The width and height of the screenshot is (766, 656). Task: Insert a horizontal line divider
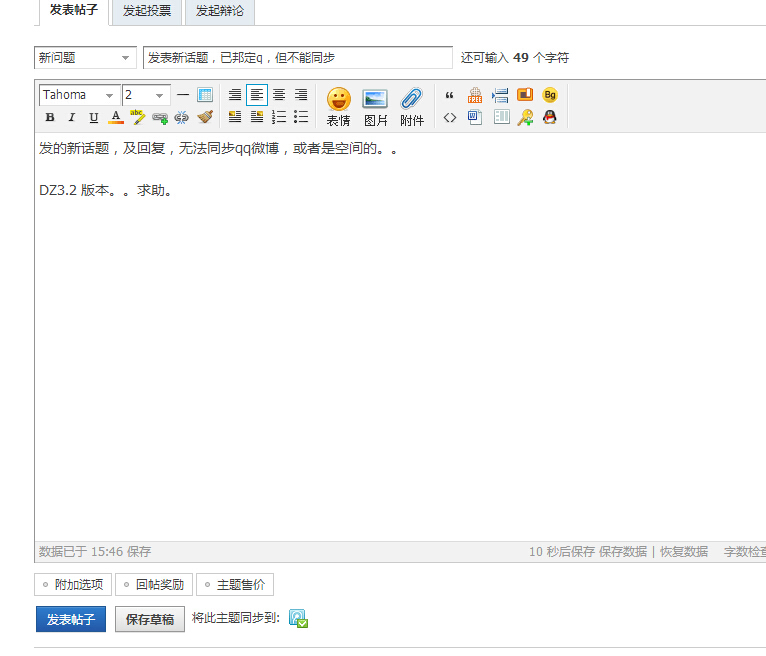pos(183,95)
